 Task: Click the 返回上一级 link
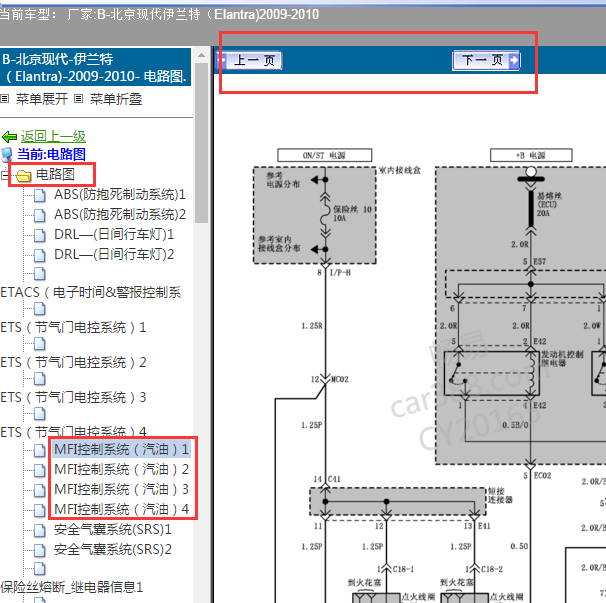(x=53, y=136)
